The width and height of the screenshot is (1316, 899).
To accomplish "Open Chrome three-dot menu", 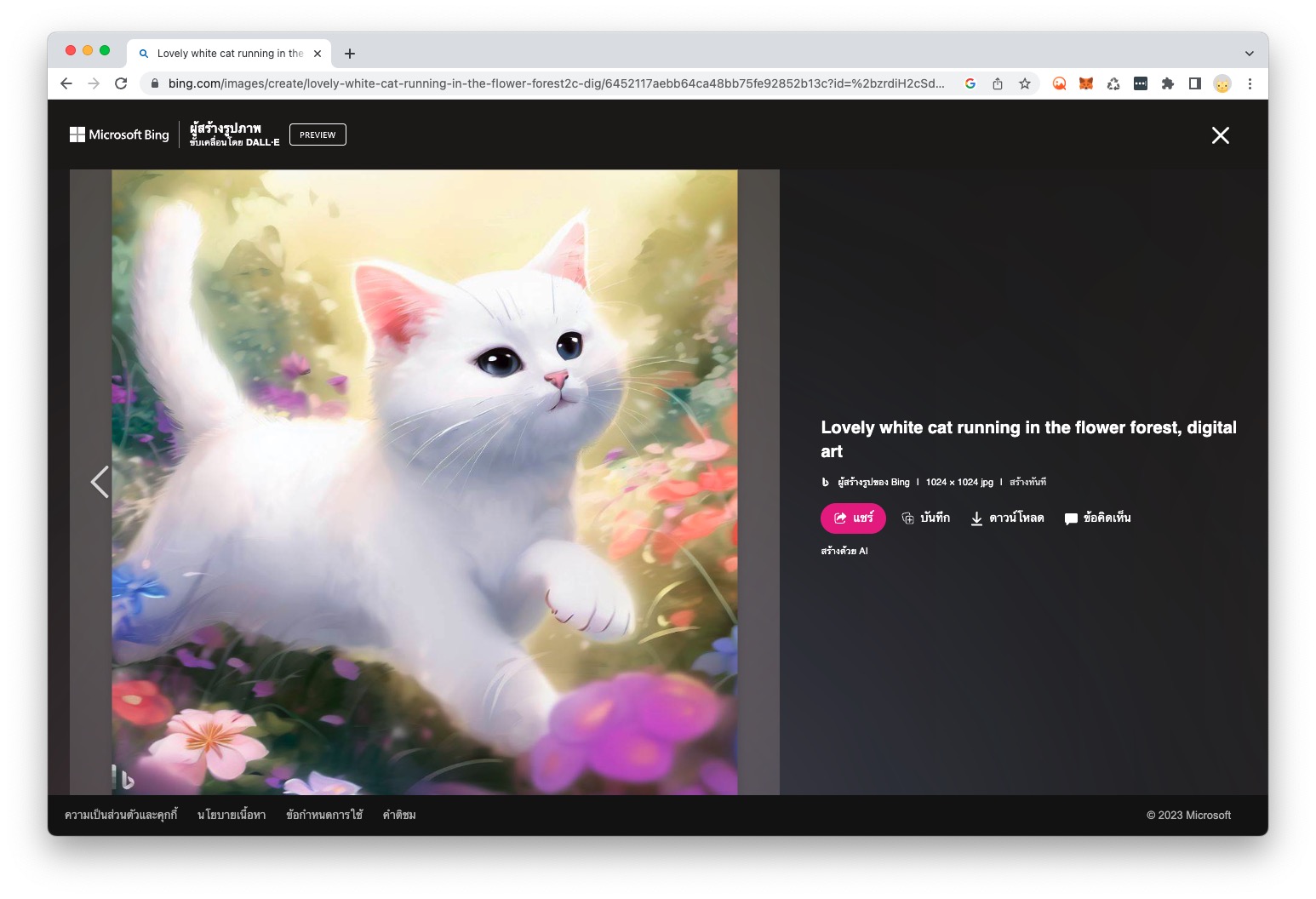I will point(1250,83).
